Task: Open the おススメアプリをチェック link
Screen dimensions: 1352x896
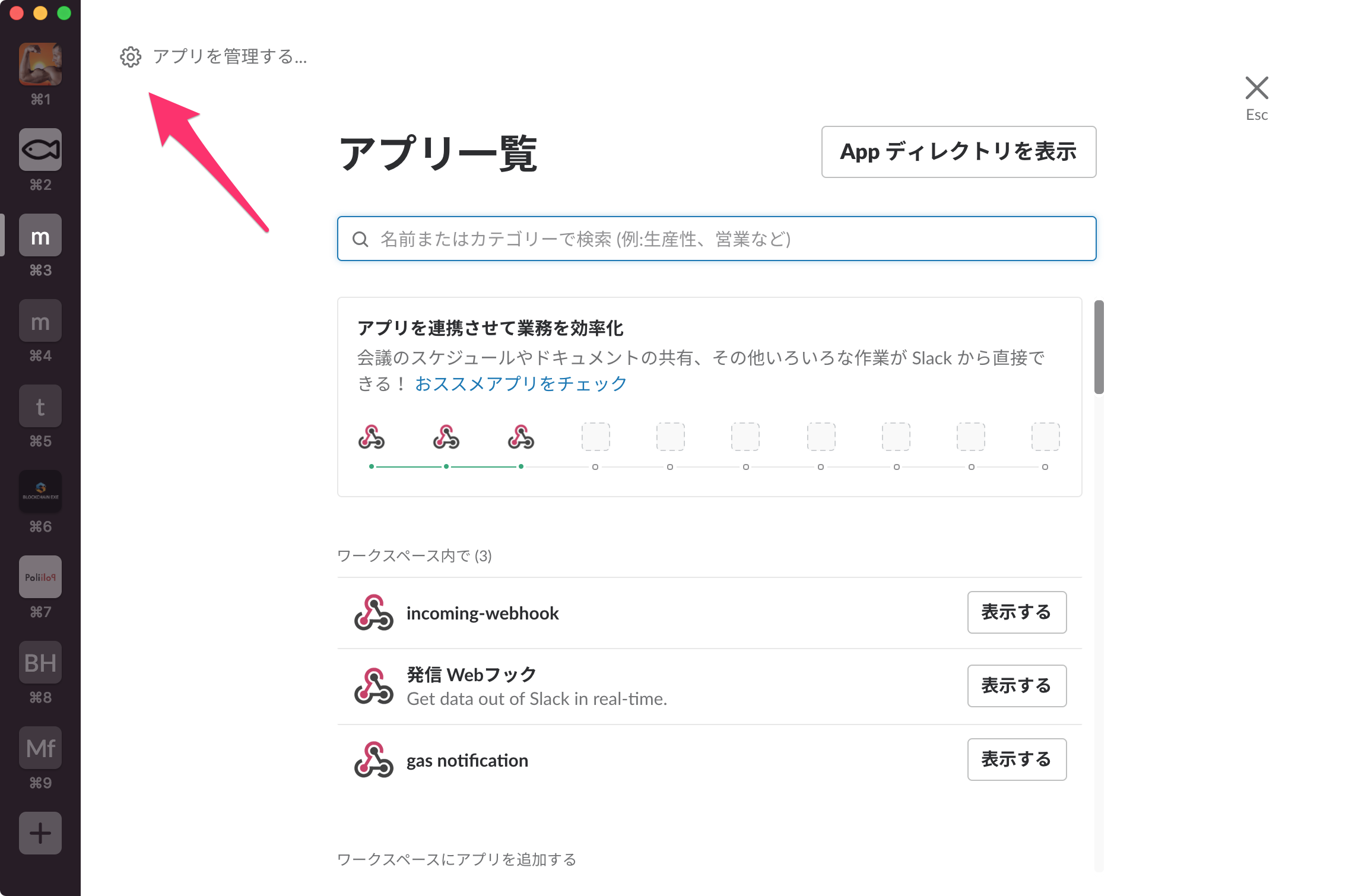Action: pos(521,384)
